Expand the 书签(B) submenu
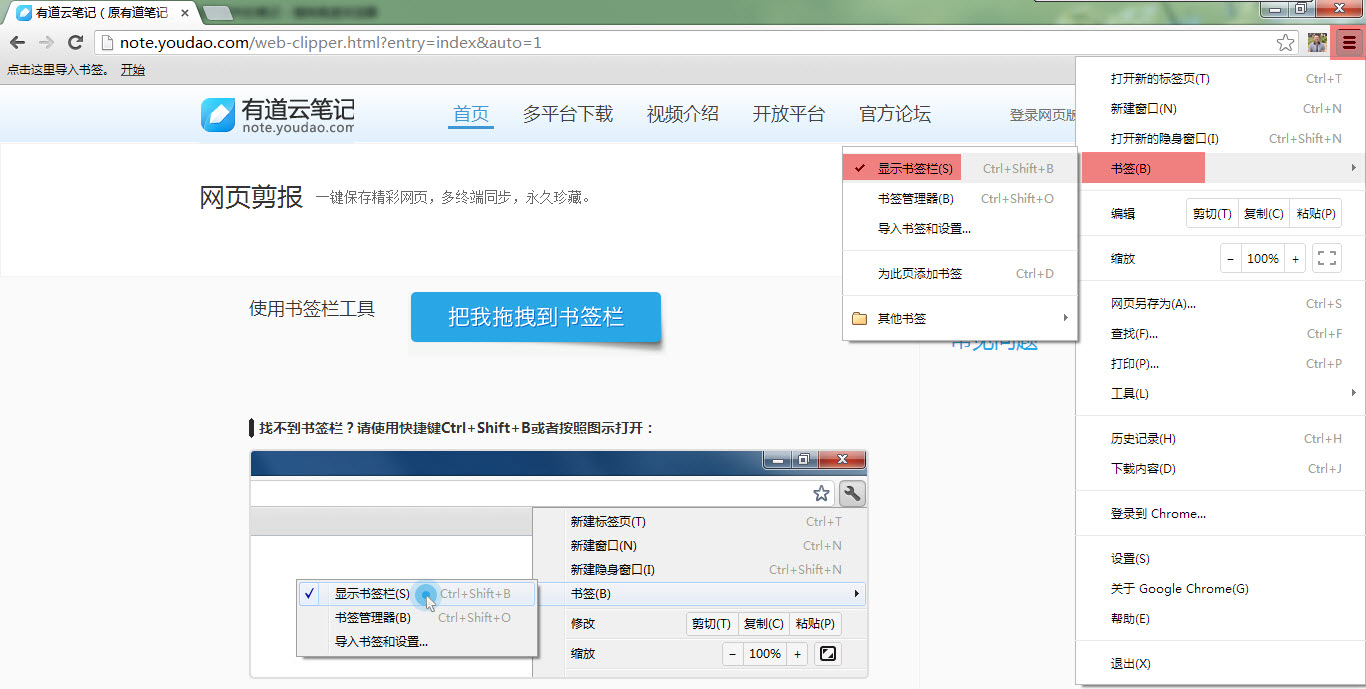Image resolution: width=1366 pixels, height=689 pixels. pos(1221,168)
